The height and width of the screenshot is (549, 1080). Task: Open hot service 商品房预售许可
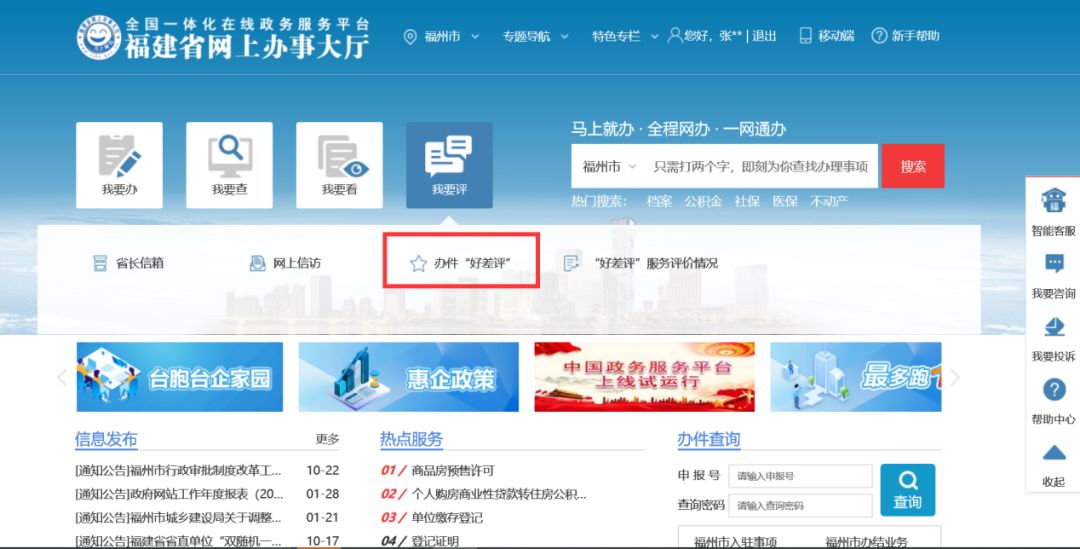click(x=453, y=471)
